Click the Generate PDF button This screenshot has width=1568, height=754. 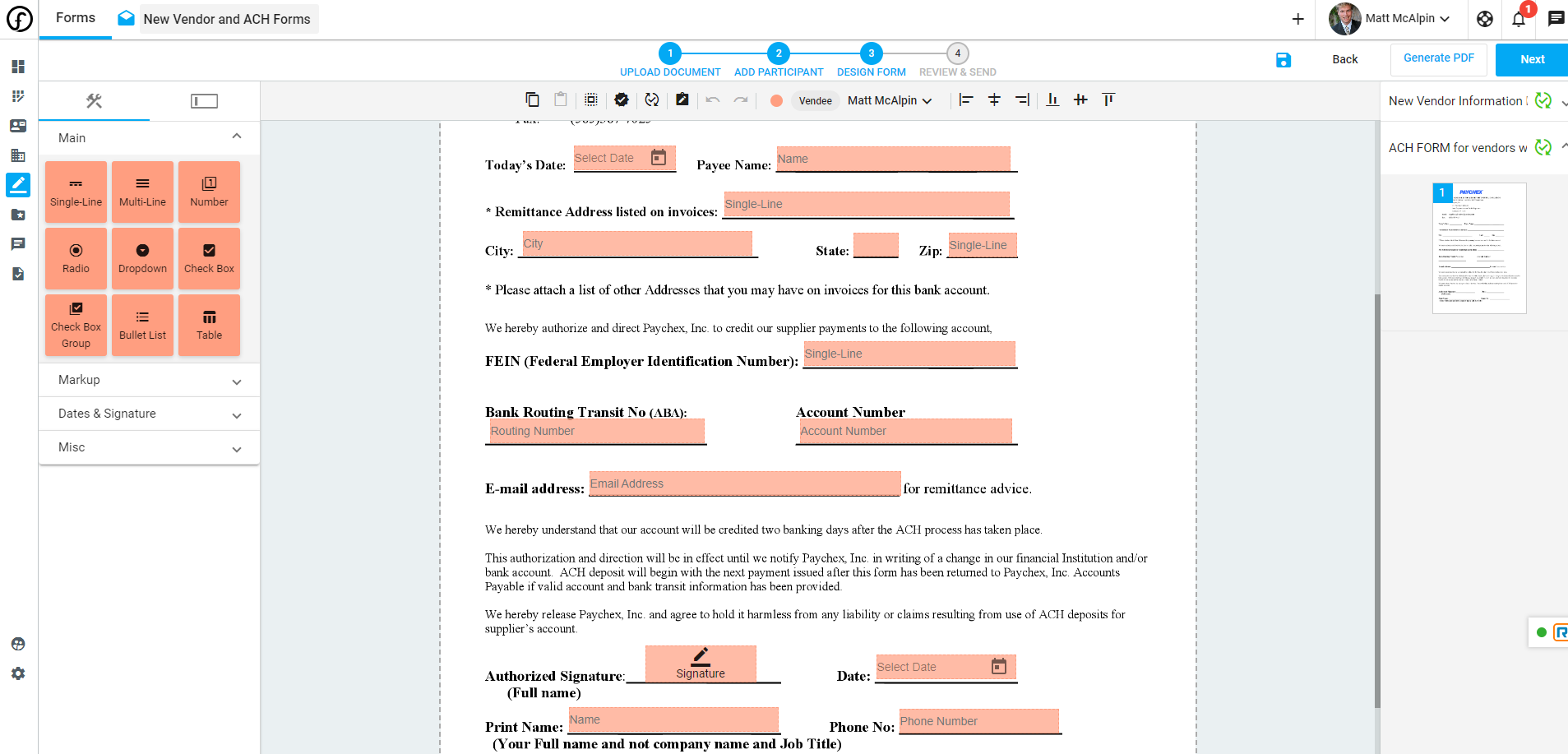[x=1437, y=58]
